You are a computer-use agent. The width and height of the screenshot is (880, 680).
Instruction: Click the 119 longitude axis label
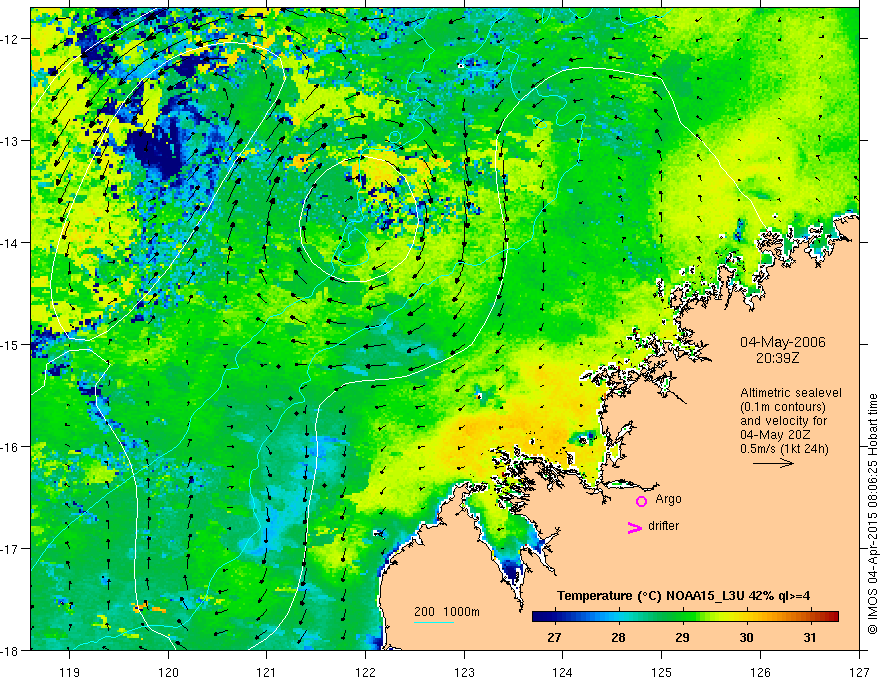point(69,672)
